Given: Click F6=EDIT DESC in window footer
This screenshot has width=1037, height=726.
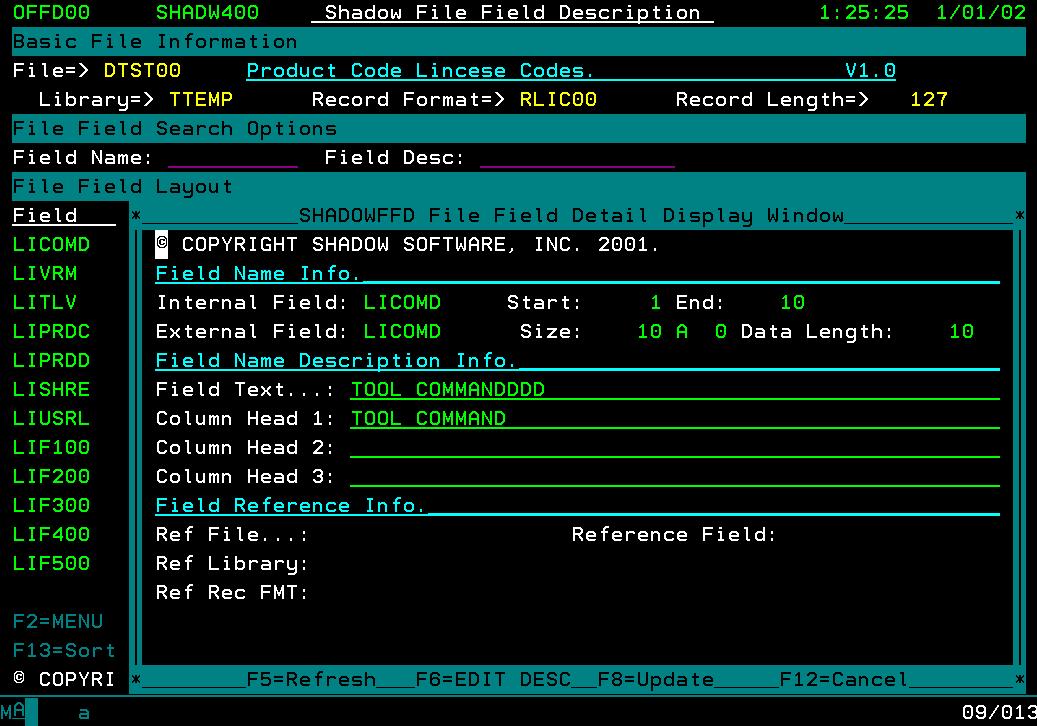Looking at the screenshot, I should click(493, 680).
